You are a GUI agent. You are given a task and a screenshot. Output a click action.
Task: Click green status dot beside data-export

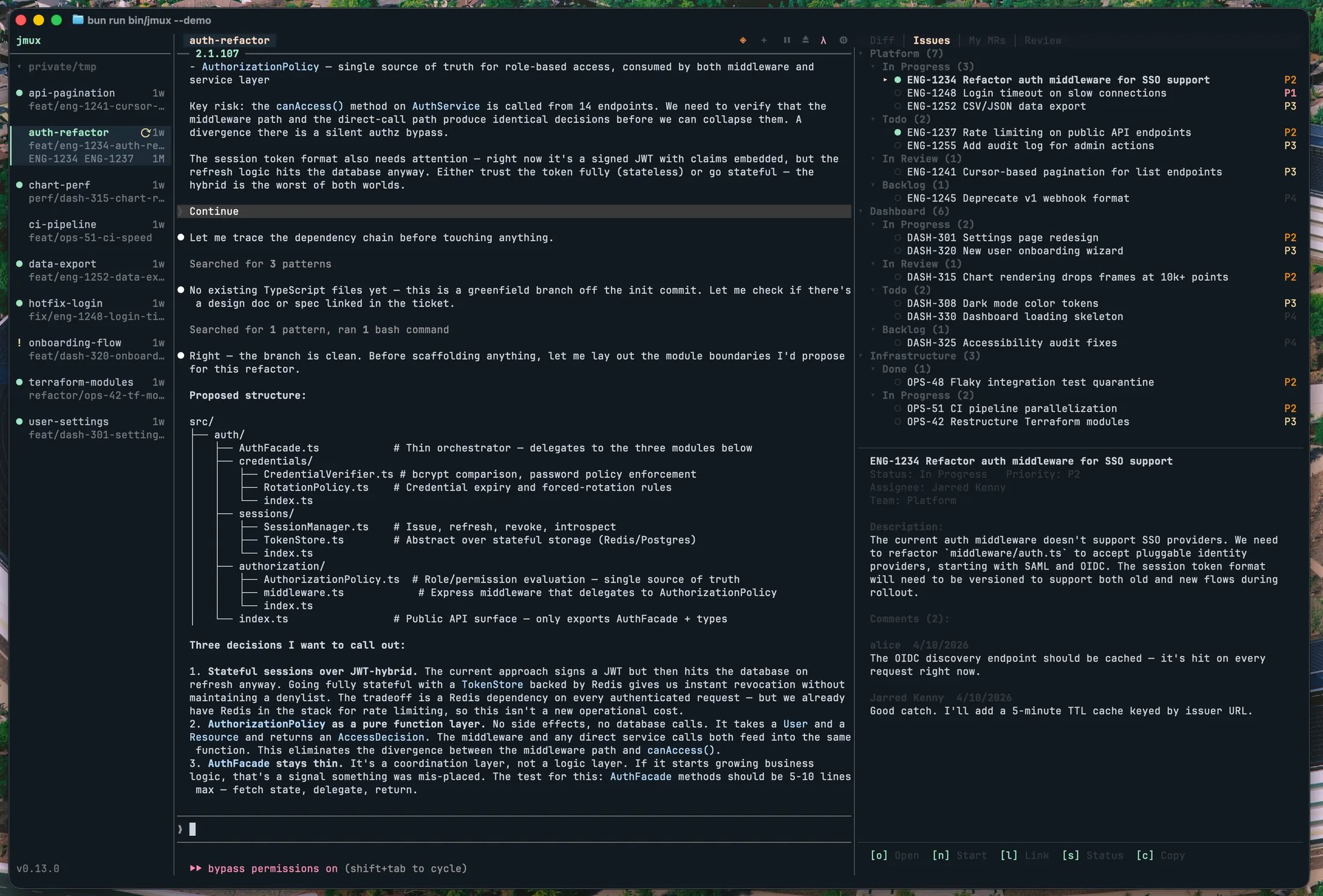coord(19,263)
